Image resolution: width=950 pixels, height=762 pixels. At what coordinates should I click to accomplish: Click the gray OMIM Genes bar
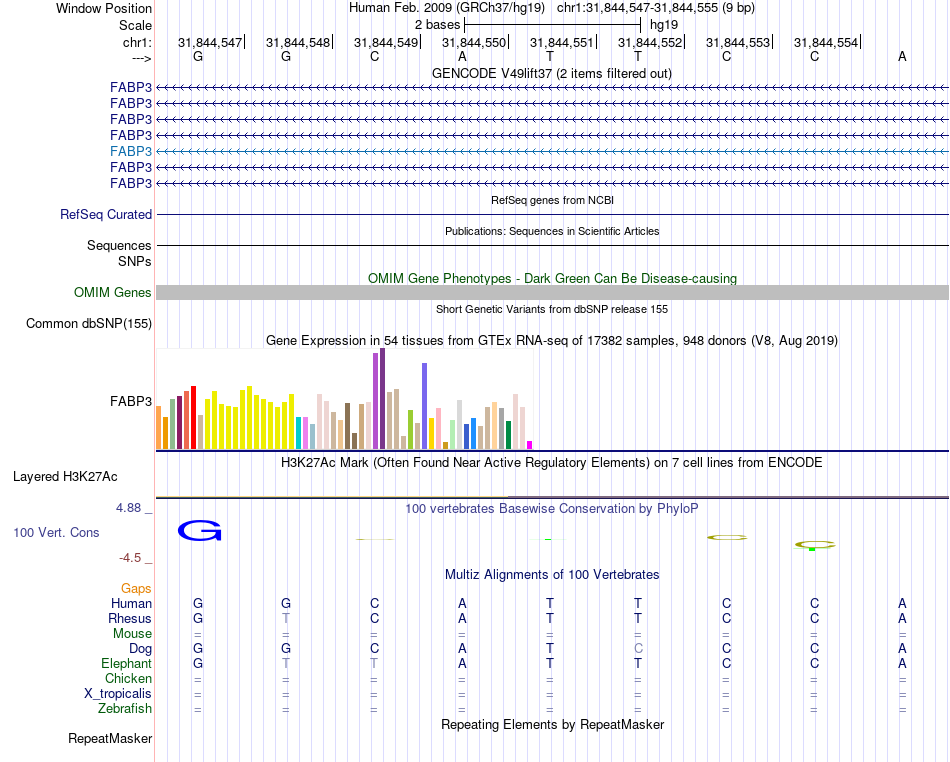552,293
